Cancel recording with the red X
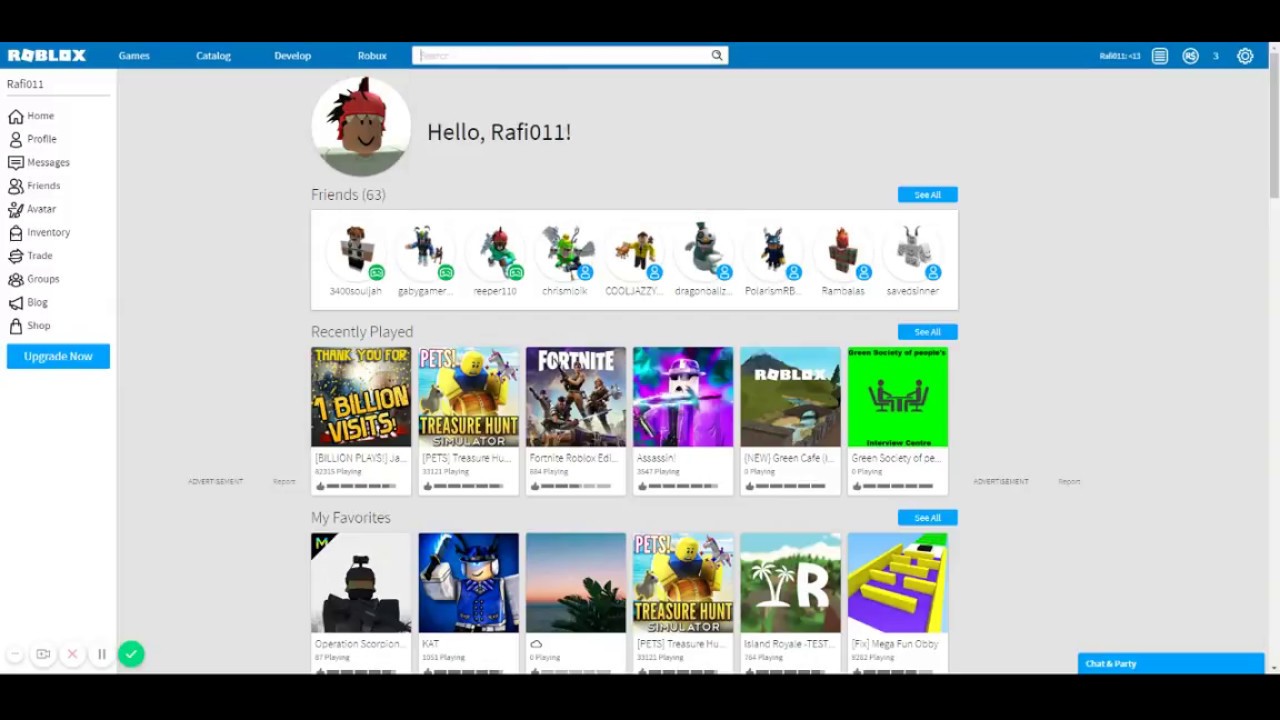Viewport: 1280px width, 720px height. (72, 655)
